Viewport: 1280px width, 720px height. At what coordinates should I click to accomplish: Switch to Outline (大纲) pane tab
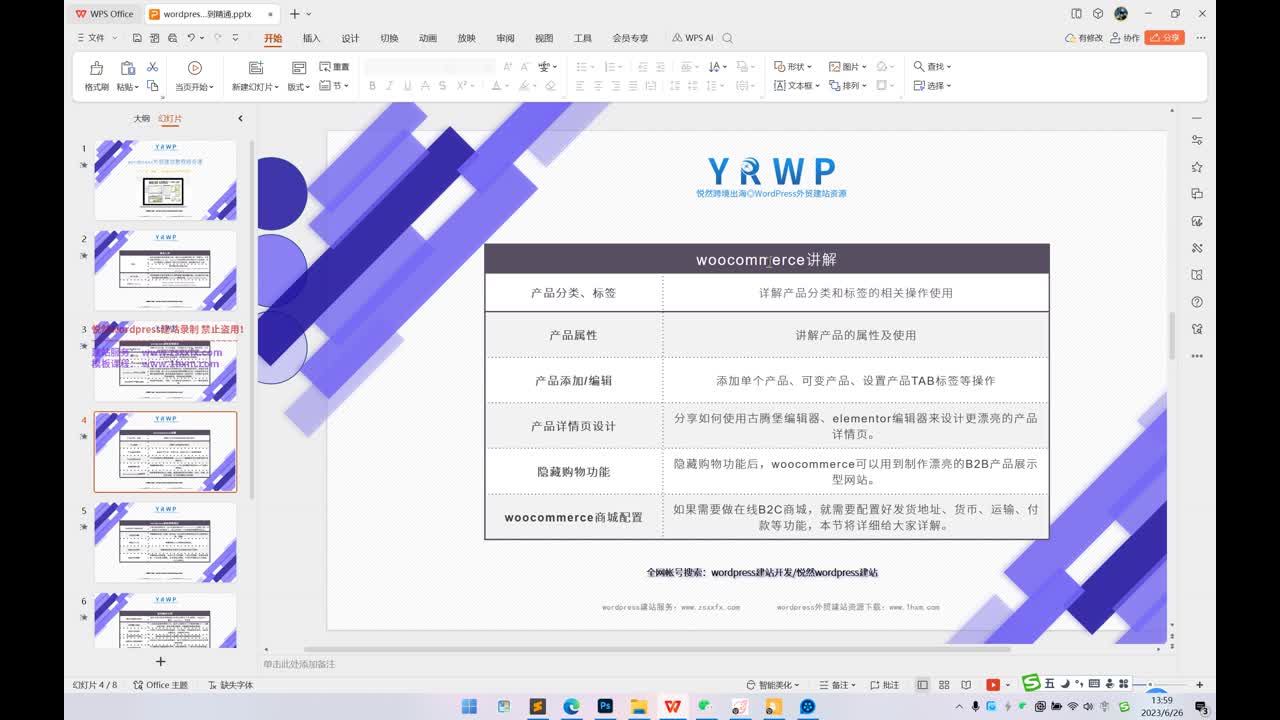click(142, 118)
